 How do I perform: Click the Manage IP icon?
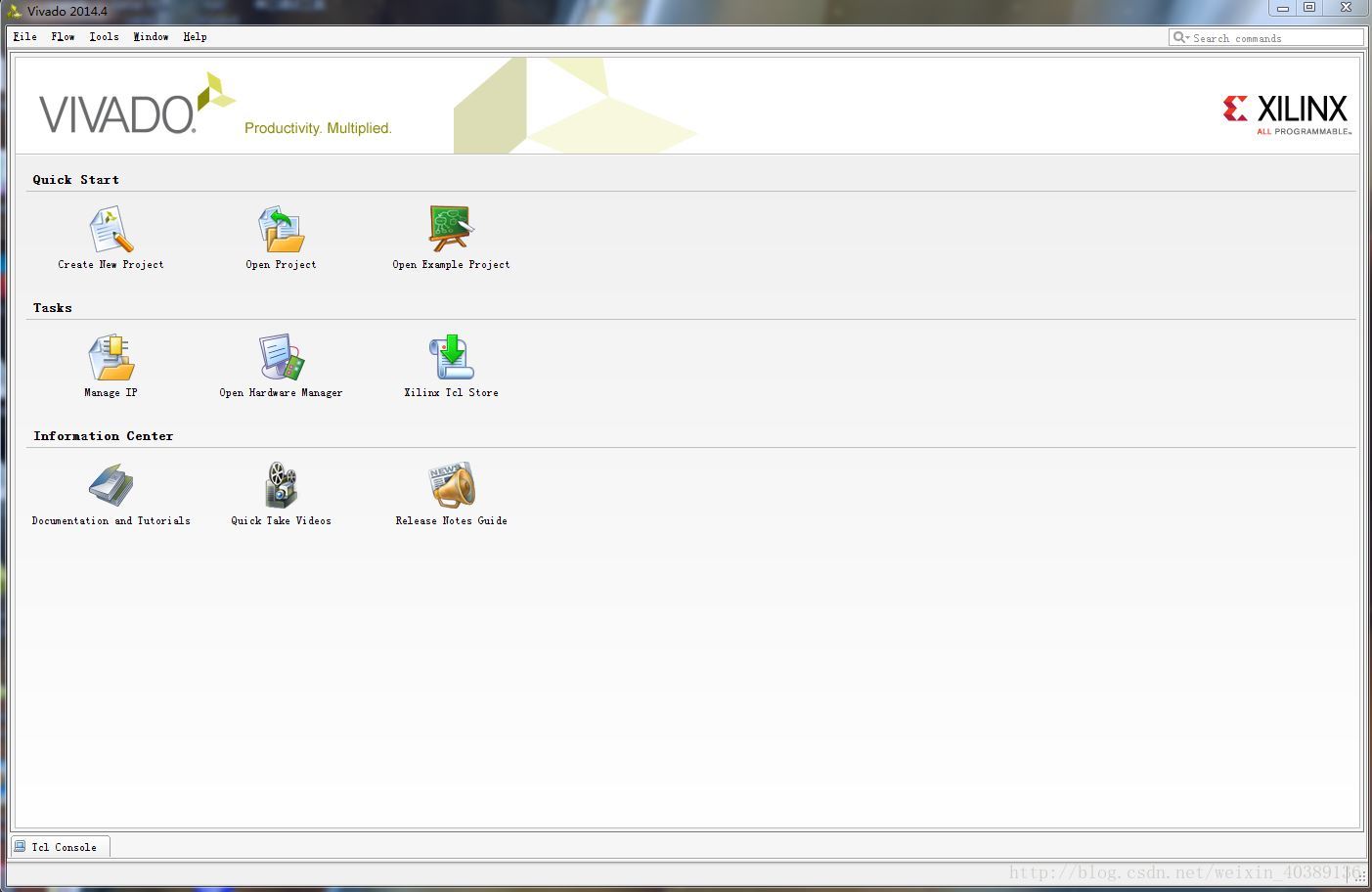point(111,357)
